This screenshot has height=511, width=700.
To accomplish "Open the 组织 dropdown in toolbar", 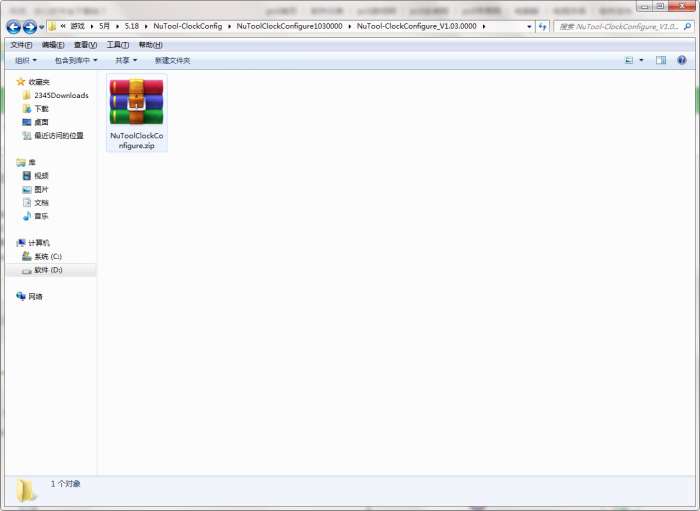I will click(26, 60).
